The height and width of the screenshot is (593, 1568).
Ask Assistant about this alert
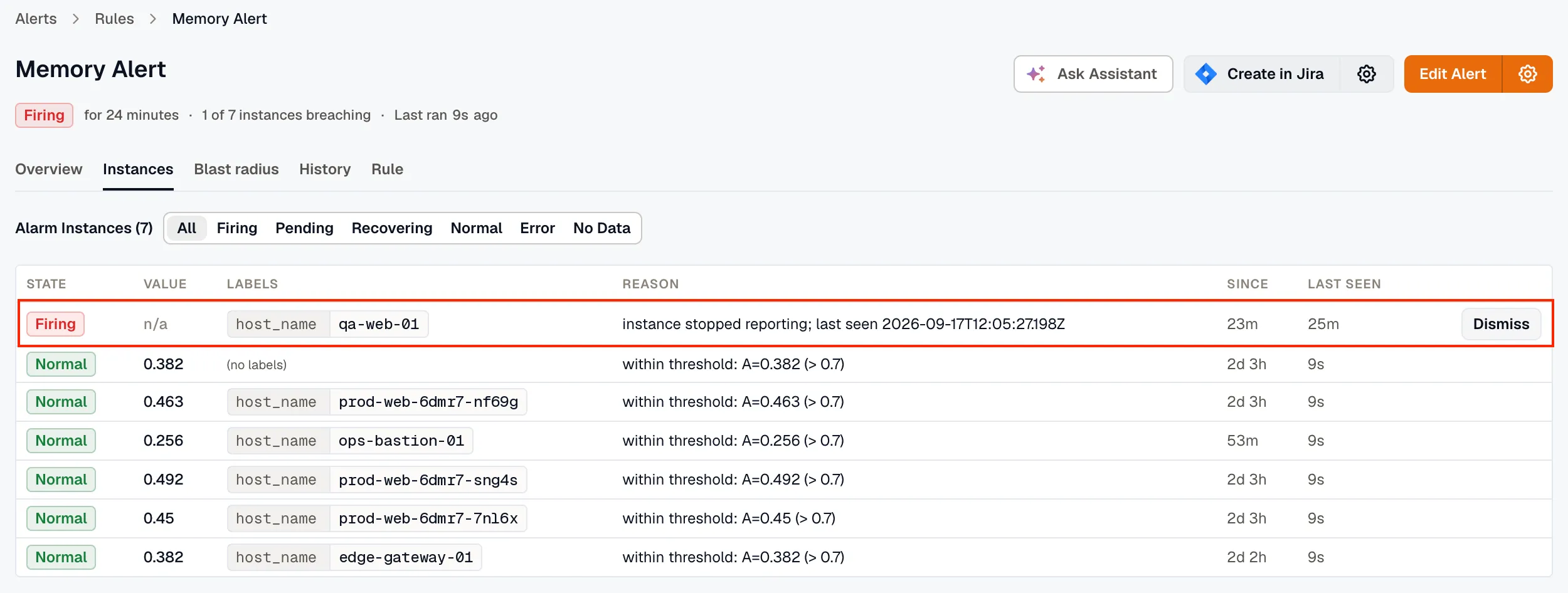[1093, 74]
